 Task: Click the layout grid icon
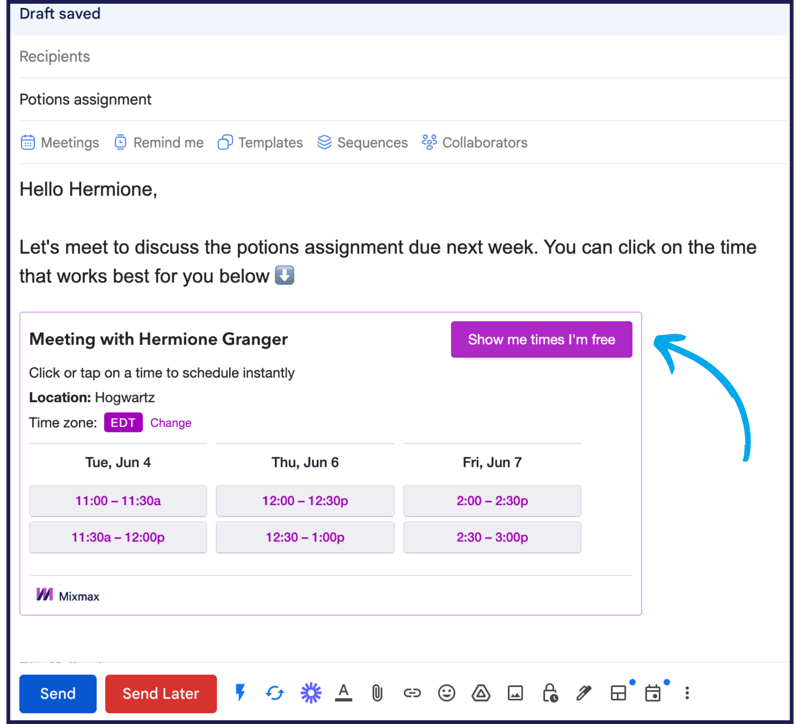coord(618,693)
